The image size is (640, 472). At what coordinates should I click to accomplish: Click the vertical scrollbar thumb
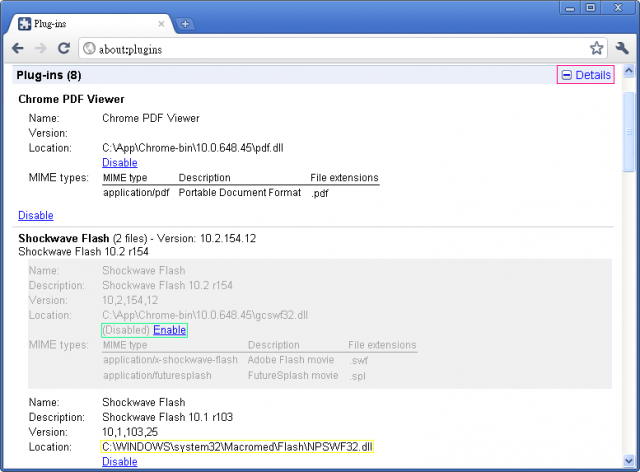coord(629,131)
